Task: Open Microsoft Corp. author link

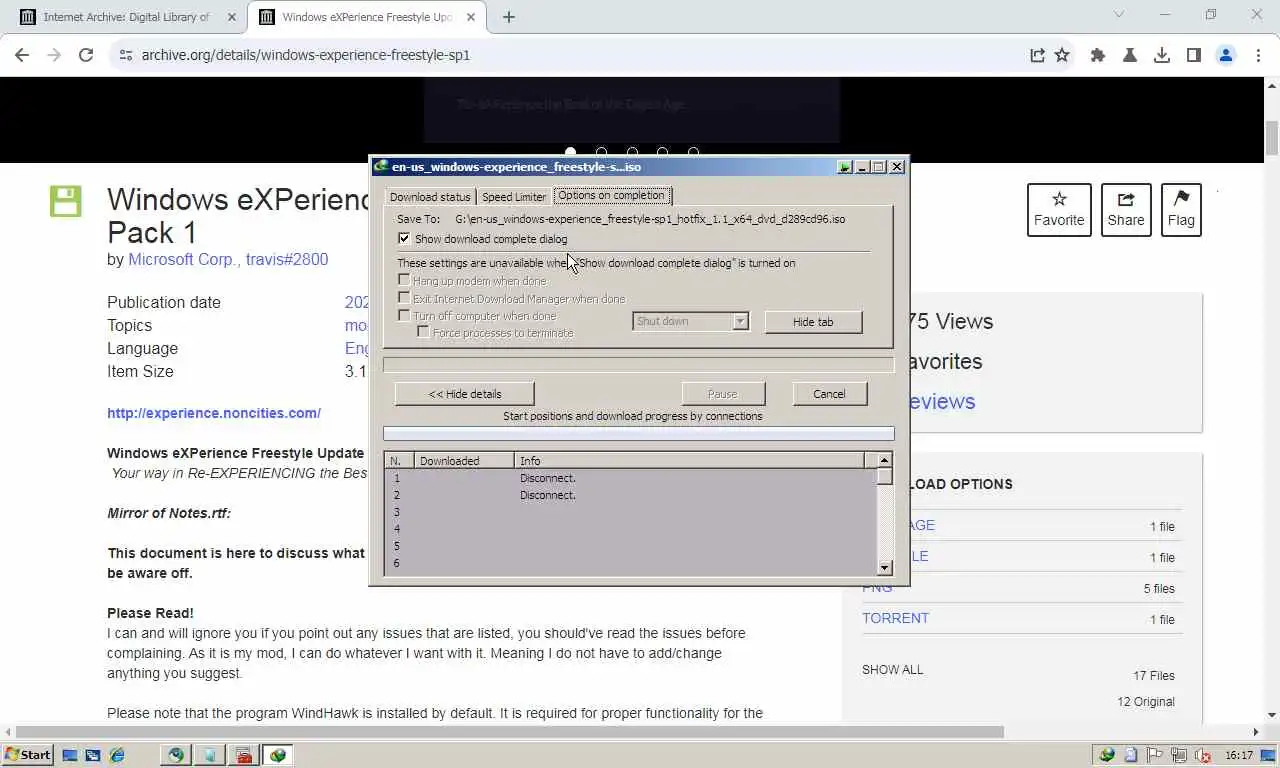Action: [x=183, y=259]
